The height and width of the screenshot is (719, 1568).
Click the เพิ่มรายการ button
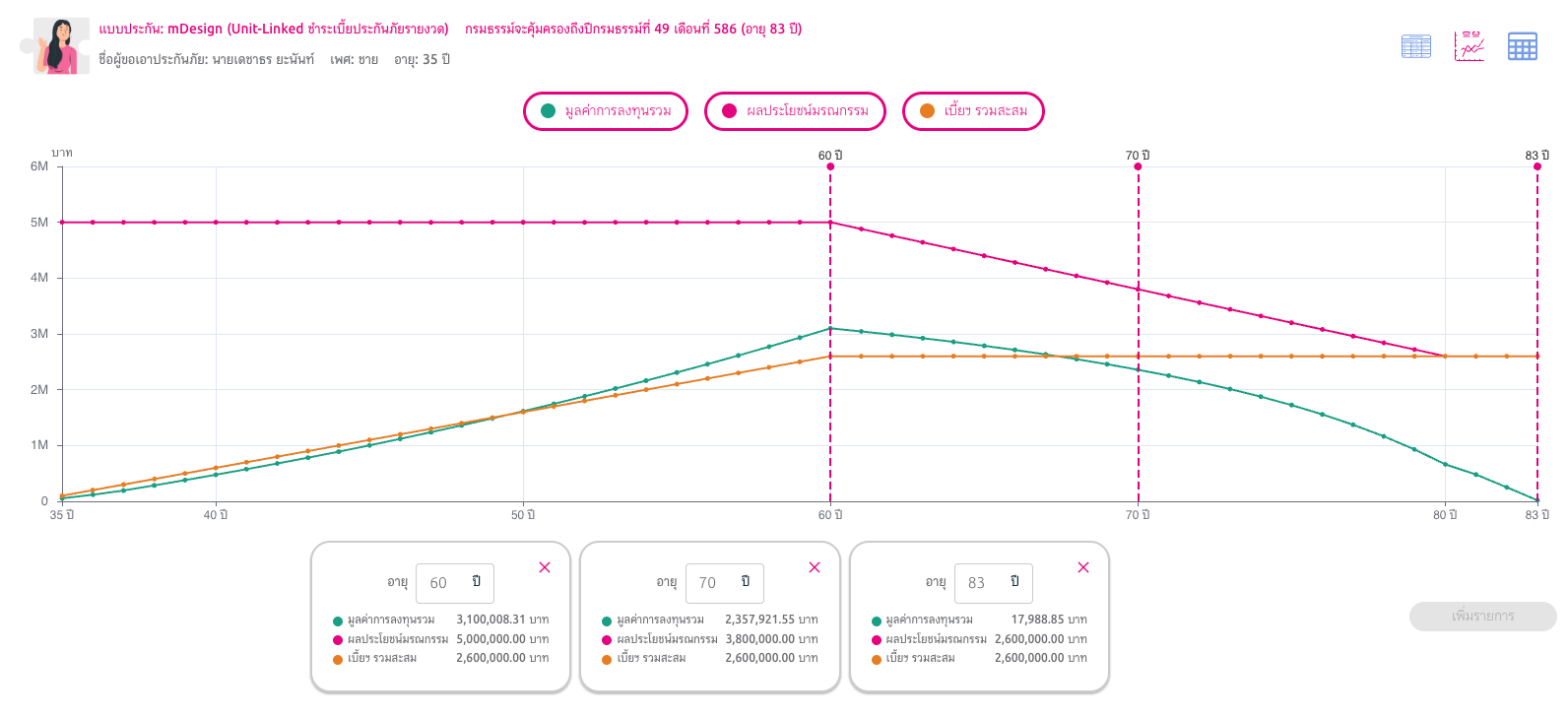pos(1482,617)
